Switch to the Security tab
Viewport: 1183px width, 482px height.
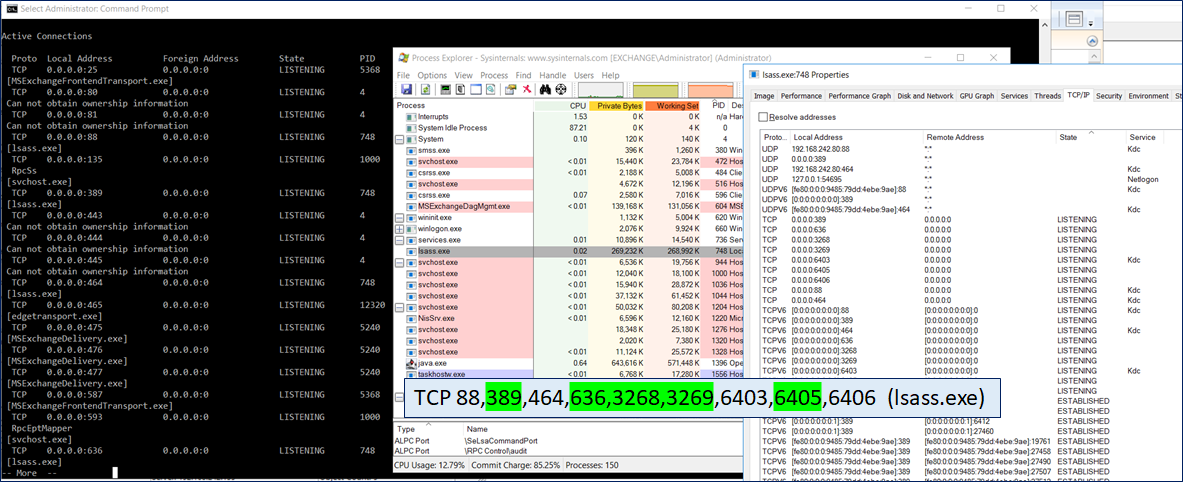point(1108,96)
